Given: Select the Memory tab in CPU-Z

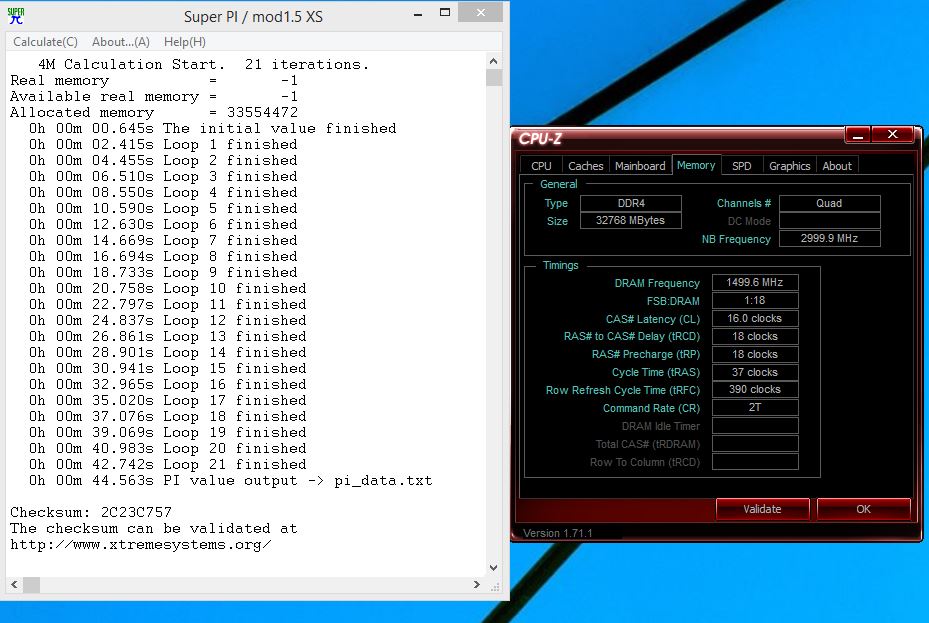Looking at the screenshot, I should tap(696, 165).
